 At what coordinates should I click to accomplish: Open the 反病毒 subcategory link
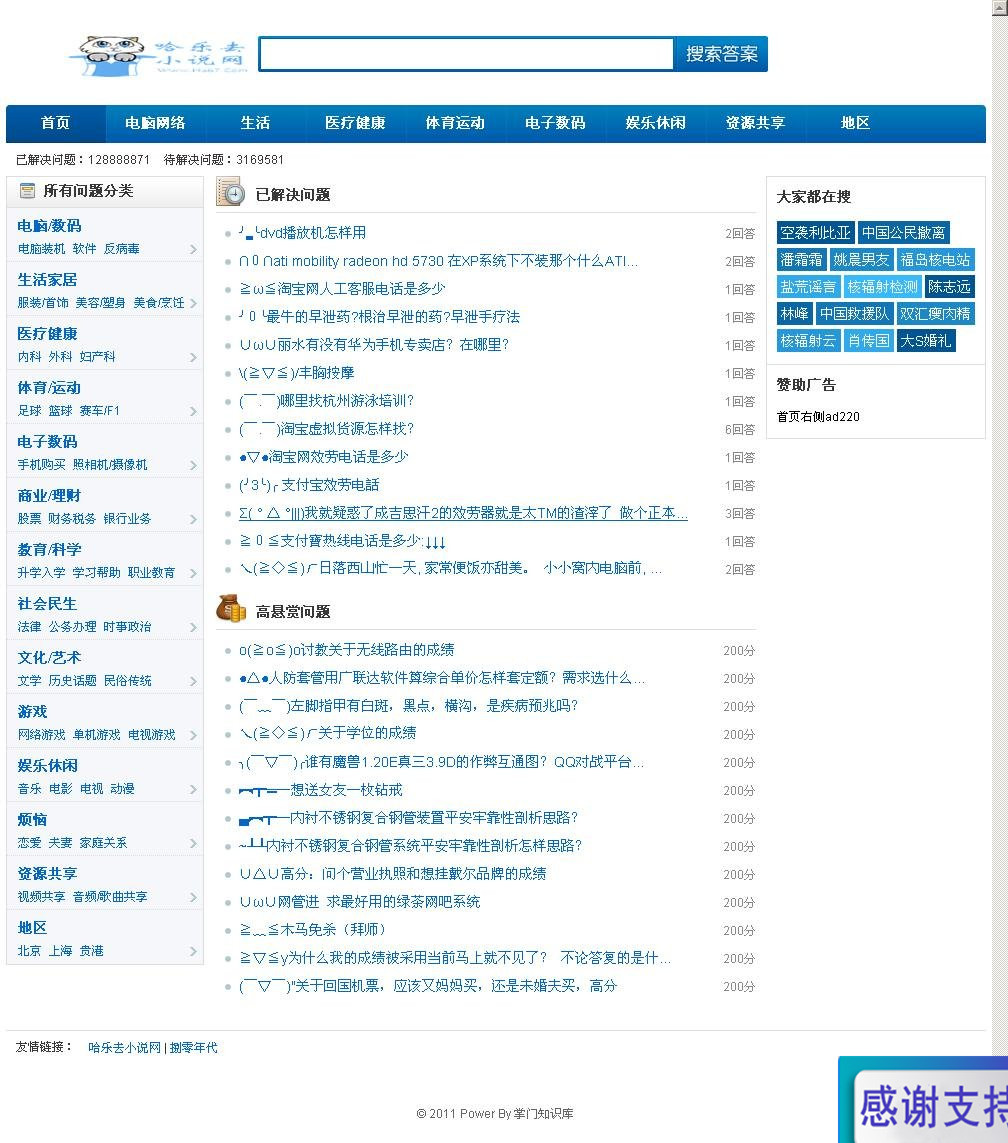[x=121, y=249]
